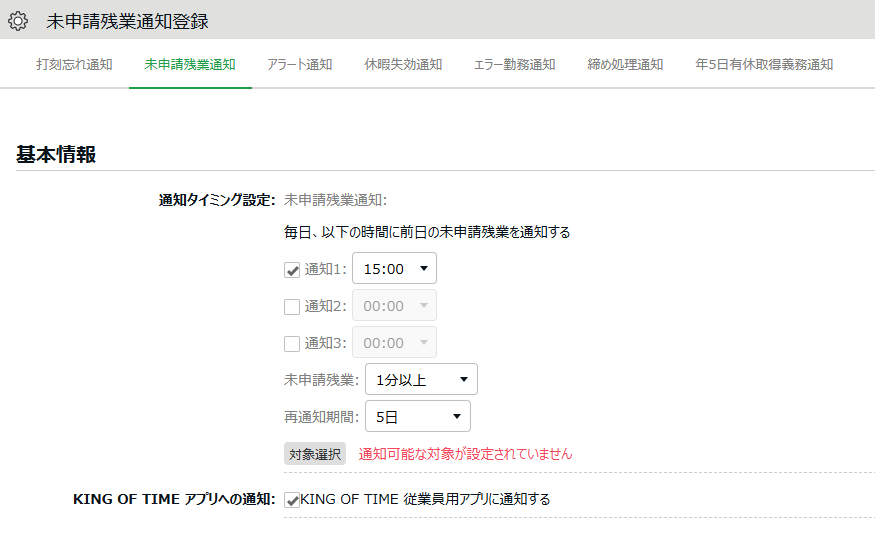This screenshot has height=535, width=875.
Task: Expand the 再通知期間 dropdown showing 5日
Action: point(418,416)
